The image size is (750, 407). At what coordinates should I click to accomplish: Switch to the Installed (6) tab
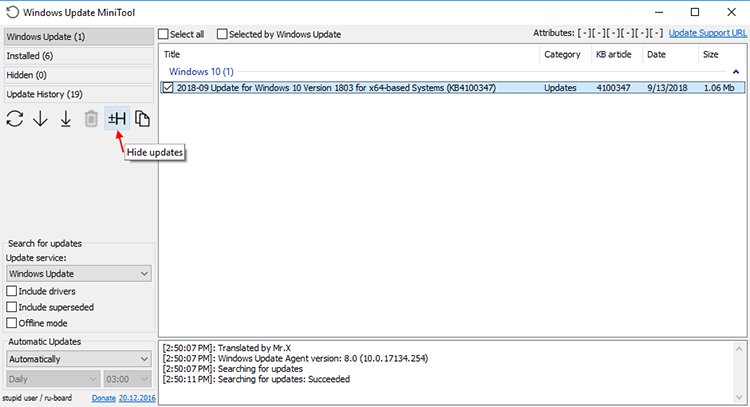(79, 56)
